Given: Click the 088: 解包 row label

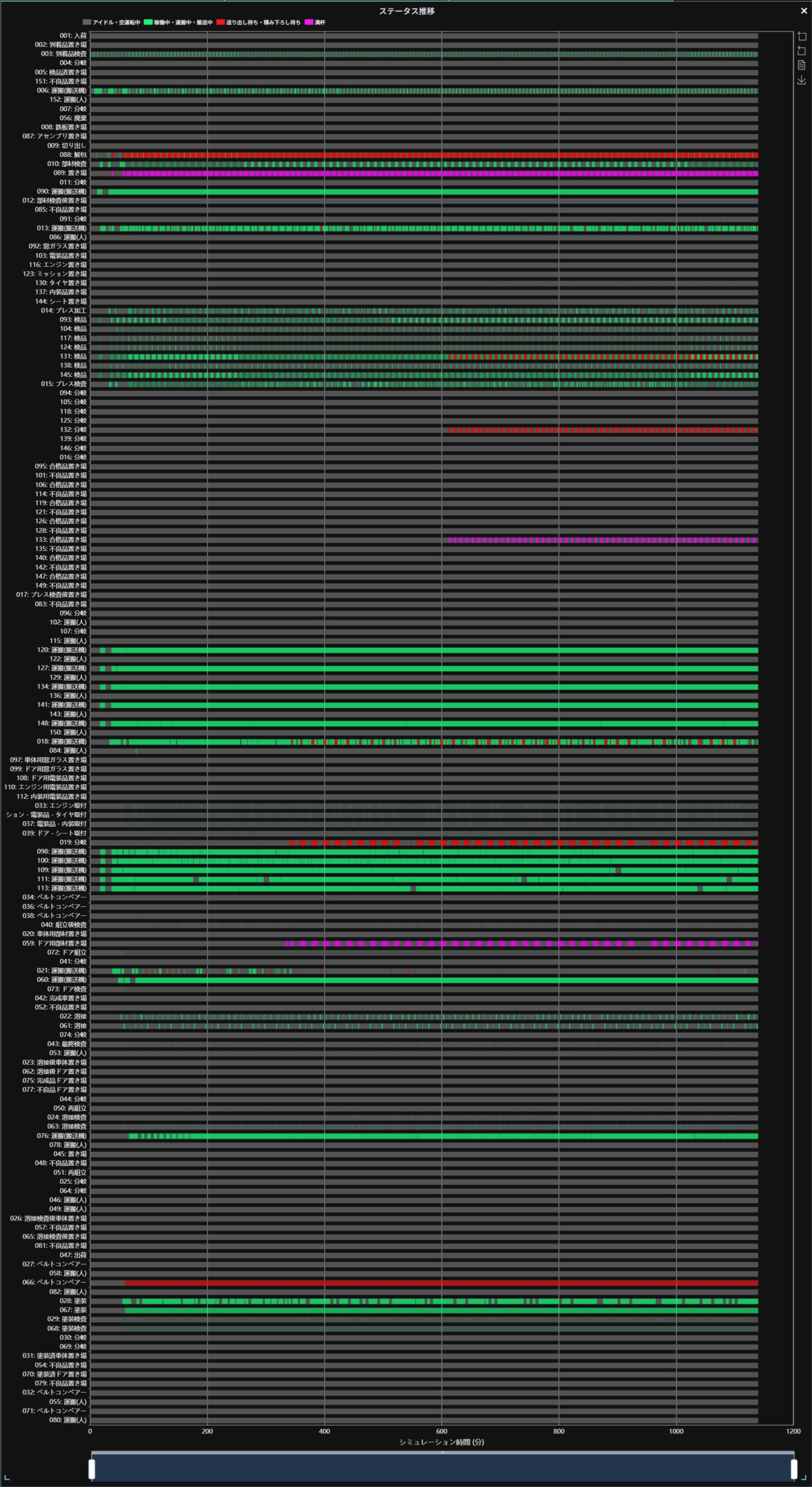Looking at the screenshot, I should pyautogui.click(x=73, y=155).
